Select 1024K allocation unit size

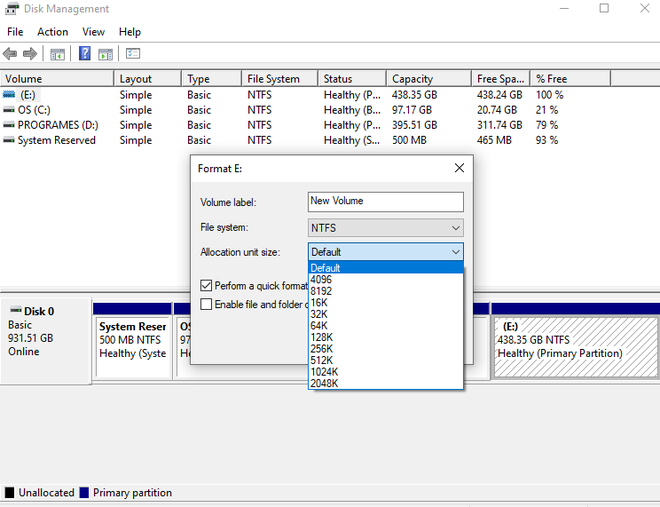coord(386,372)
